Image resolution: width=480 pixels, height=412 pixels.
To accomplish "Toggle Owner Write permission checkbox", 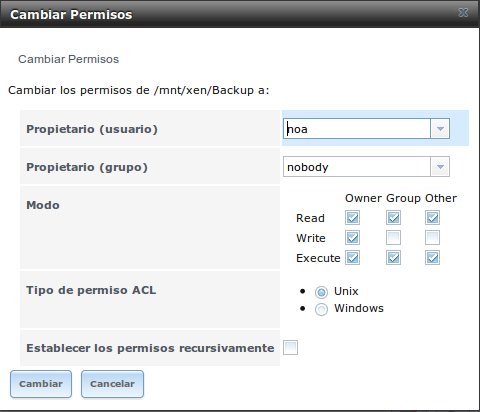I will (352, 238).
